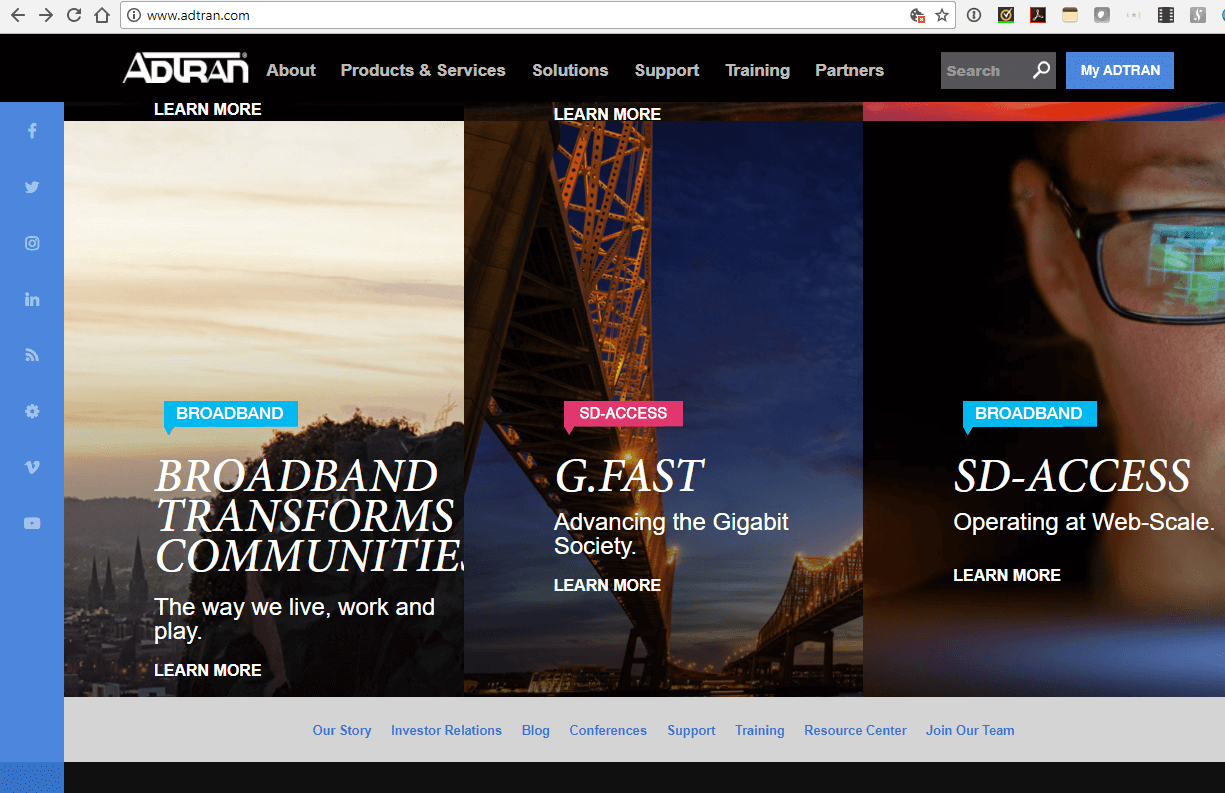Open the Investor Relations footer link

(x=446, y=730)
